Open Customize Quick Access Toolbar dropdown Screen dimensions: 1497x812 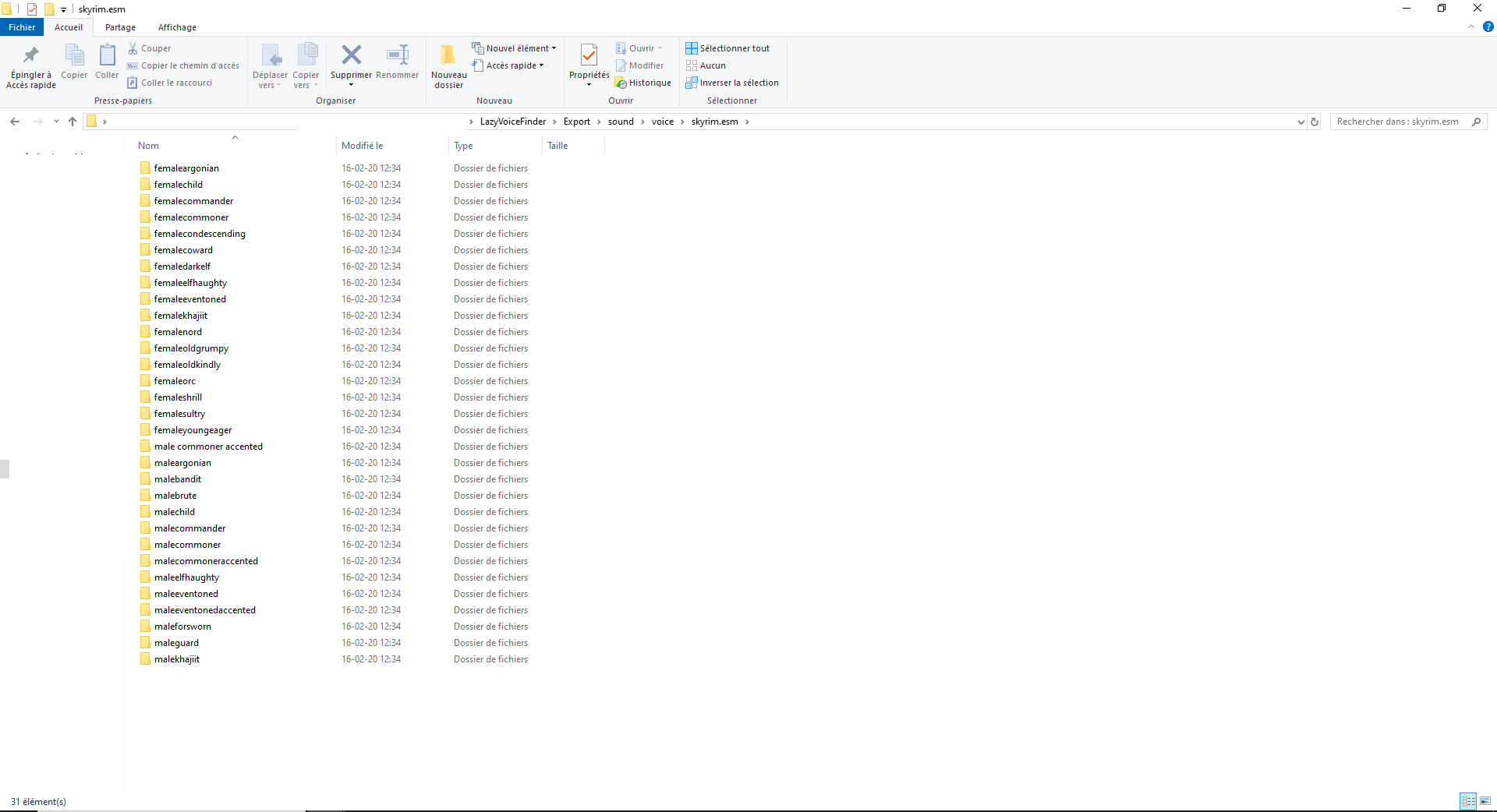(63, 9)
